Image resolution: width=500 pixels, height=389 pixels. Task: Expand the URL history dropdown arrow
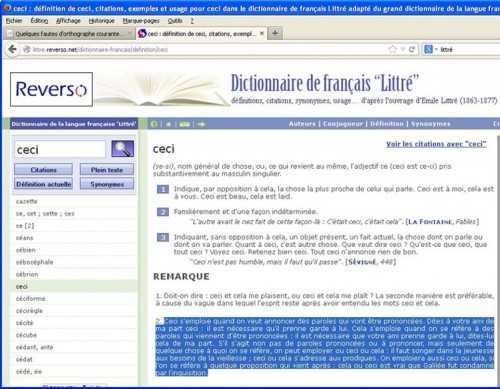click(403, 49)
